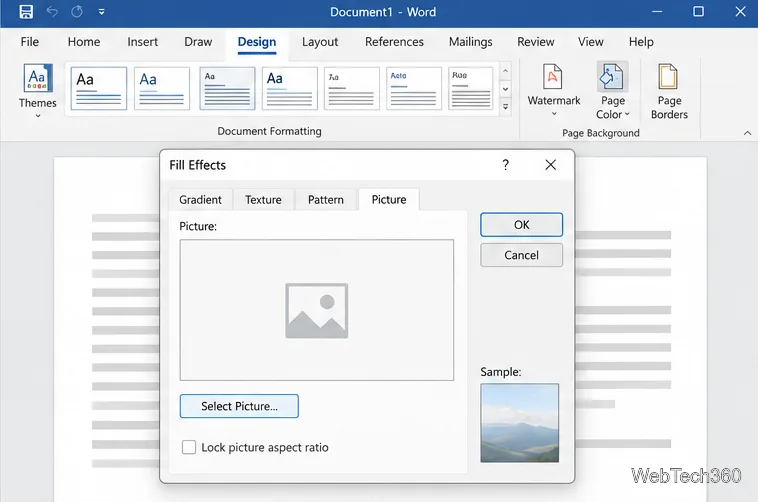Open the Texture tab in Fill Effects
Viewport: 758px width, 502px height.
tap(263, 200)
